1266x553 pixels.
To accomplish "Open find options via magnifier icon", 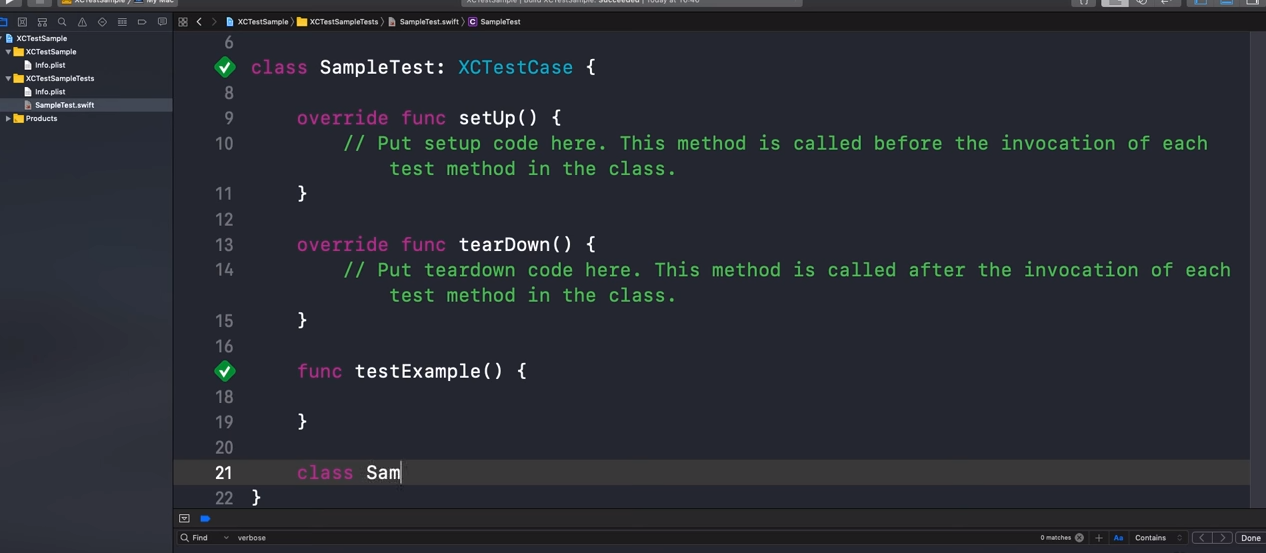I will [x=184, y=538].
